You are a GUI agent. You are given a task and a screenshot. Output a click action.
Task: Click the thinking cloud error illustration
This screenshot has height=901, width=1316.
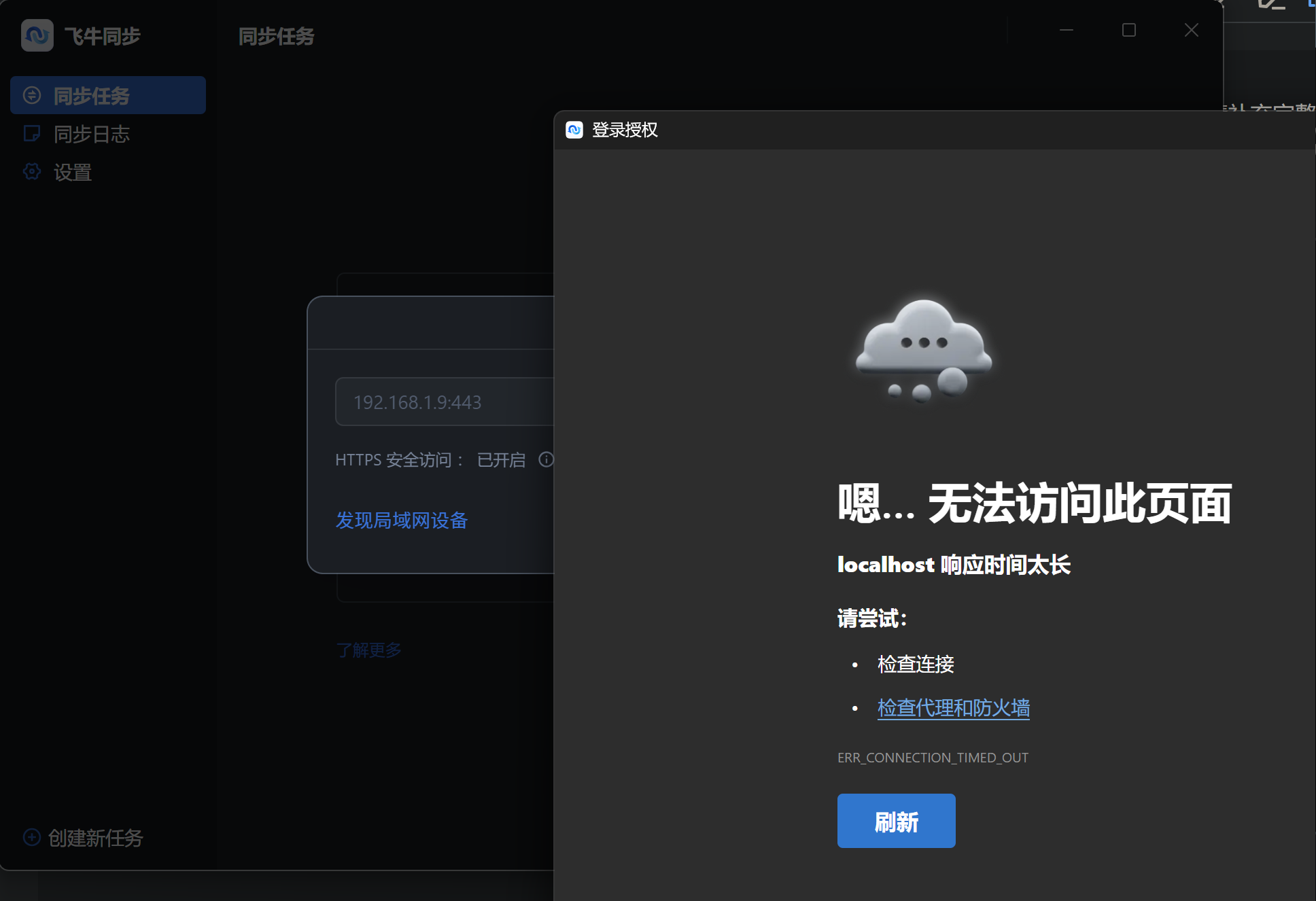(x=923, y=350)
